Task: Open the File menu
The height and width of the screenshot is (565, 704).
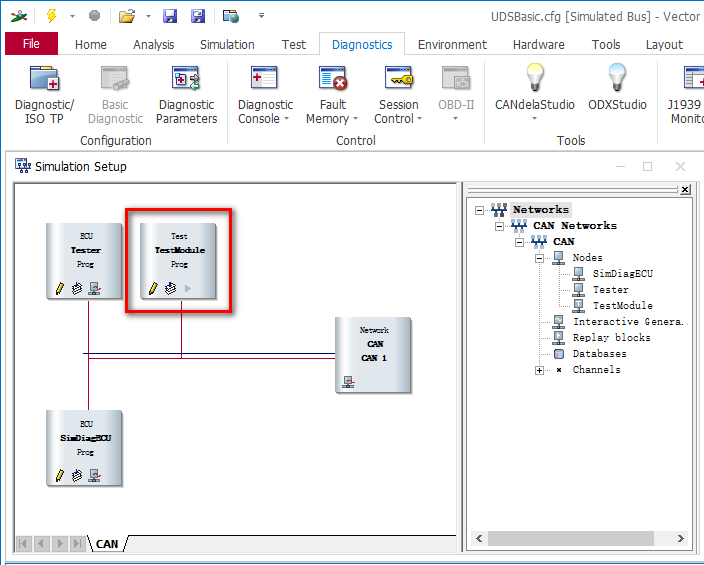Action: tap(31, 44)
